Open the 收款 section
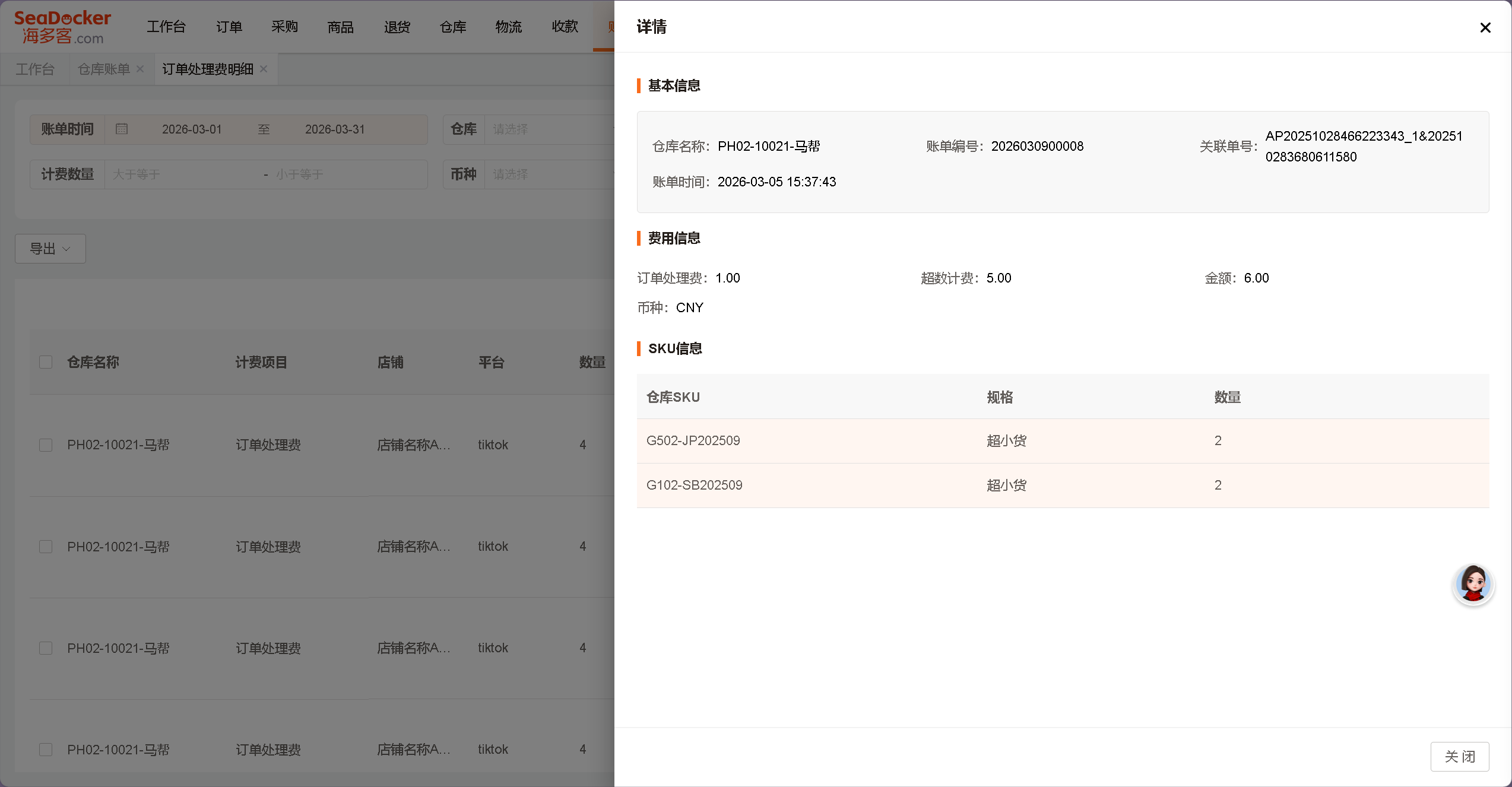The width and height of the screenshot is (1512, 787). [565, 26]
